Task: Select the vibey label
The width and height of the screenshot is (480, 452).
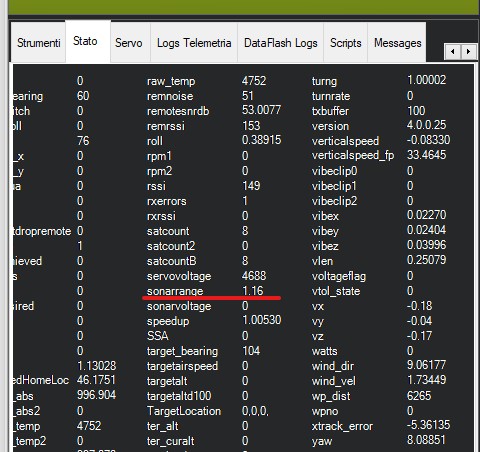Action: [x=325, y=231]
